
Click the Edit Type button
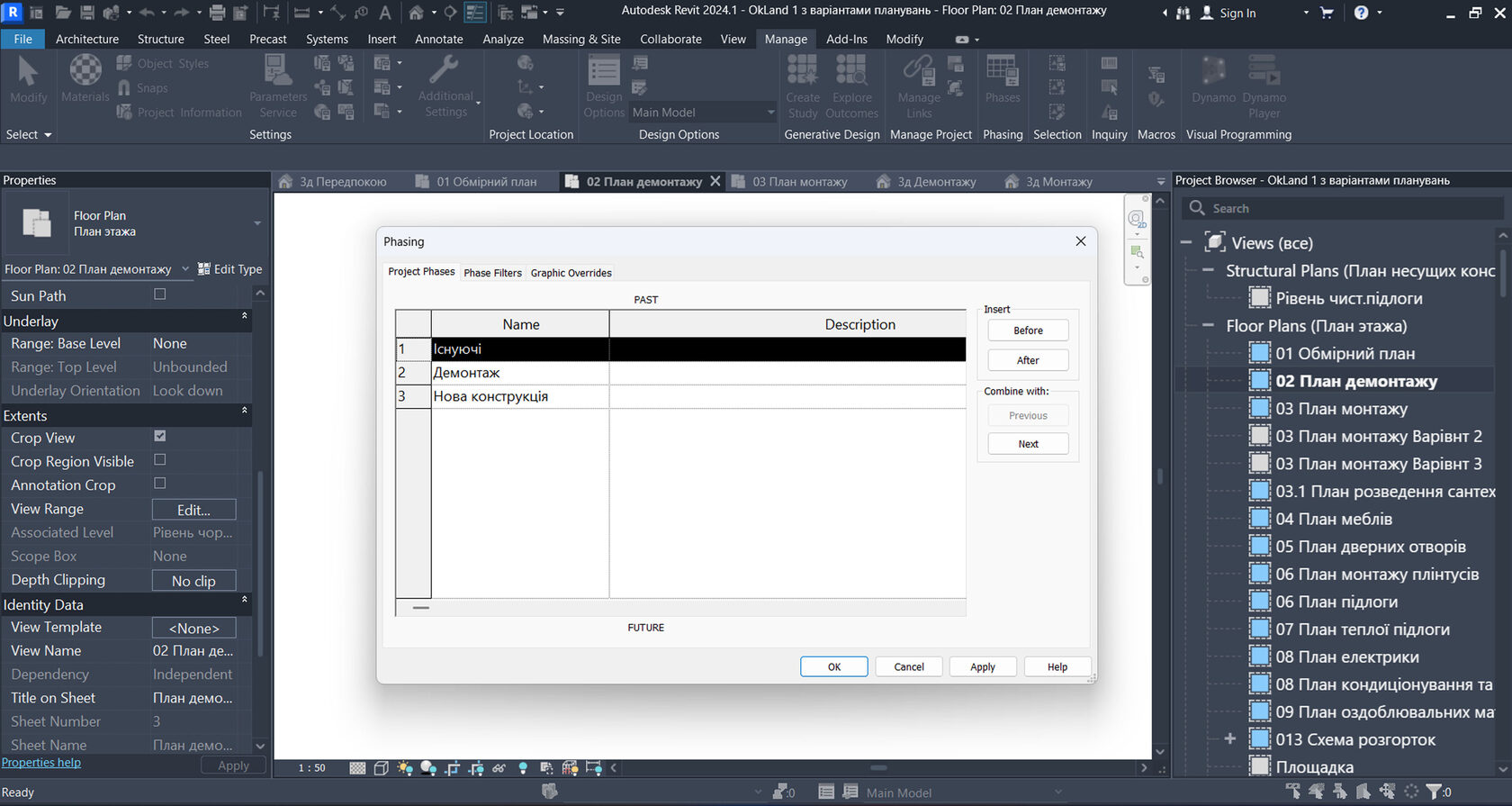coord(230,269)
